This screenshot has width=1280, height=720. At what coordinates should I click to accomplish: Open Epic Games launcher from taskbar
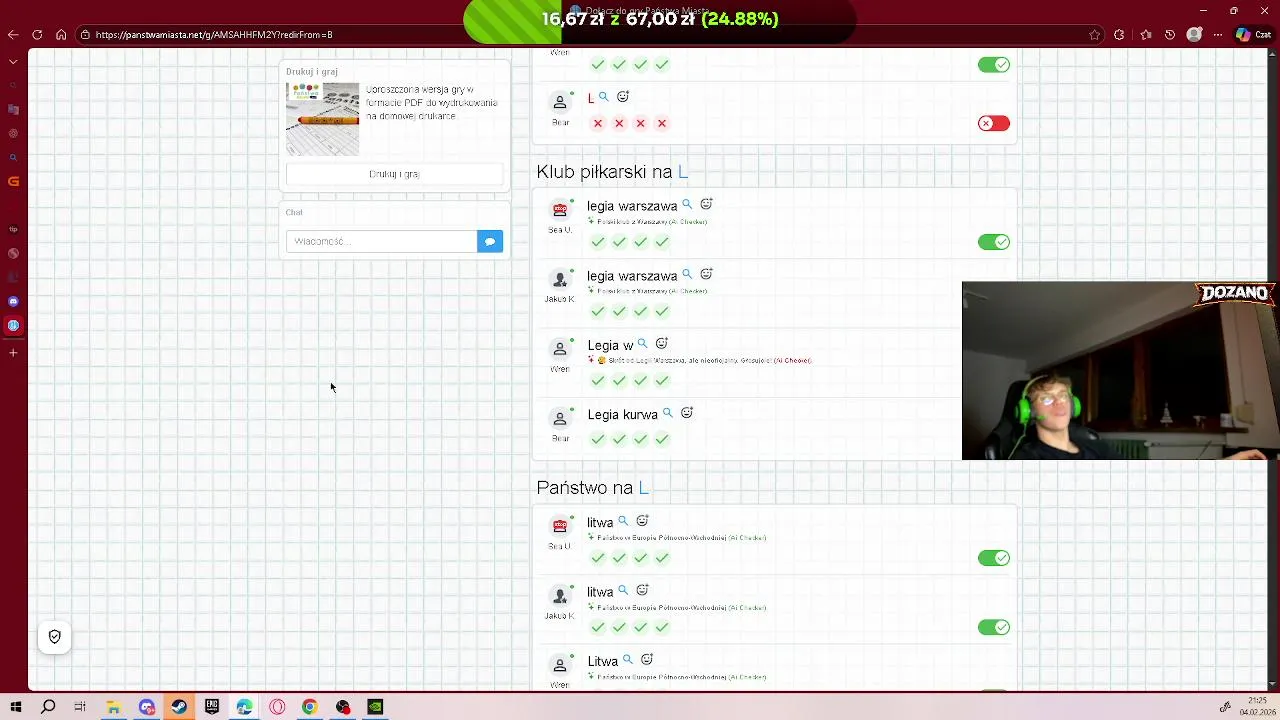pyautogui.click(x=212, y=707)
